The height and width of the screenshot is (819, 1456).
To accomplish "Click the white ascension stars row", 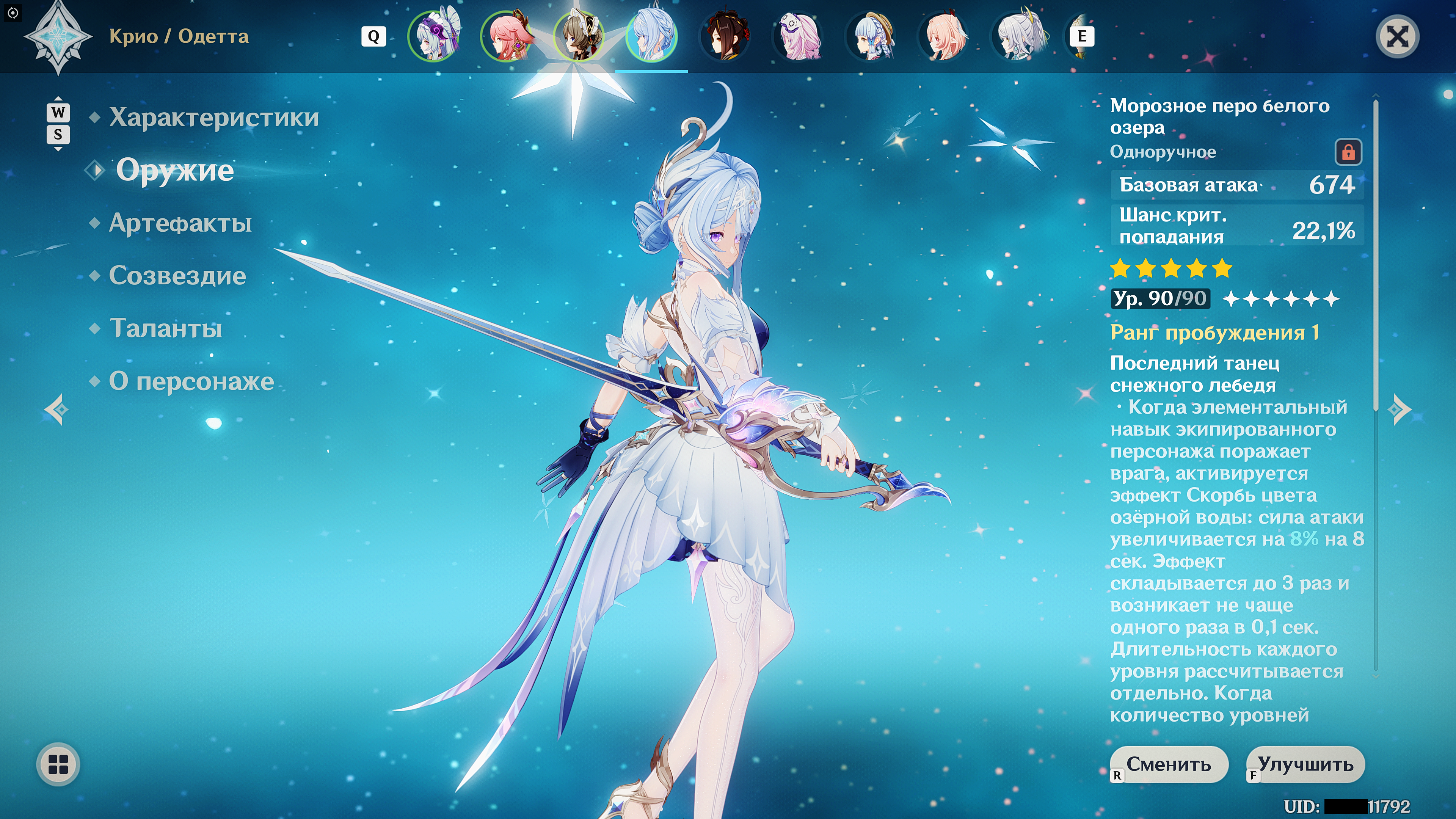I will (x=1281, y=298).
